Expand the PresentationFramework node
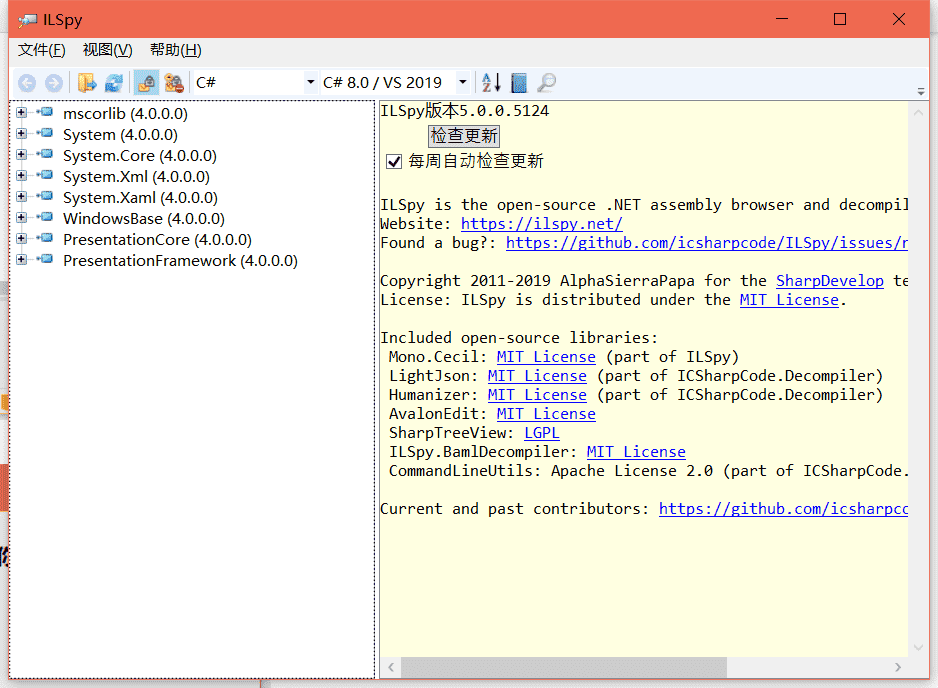The height and width of the screenshot is (688, 938). 22,259
